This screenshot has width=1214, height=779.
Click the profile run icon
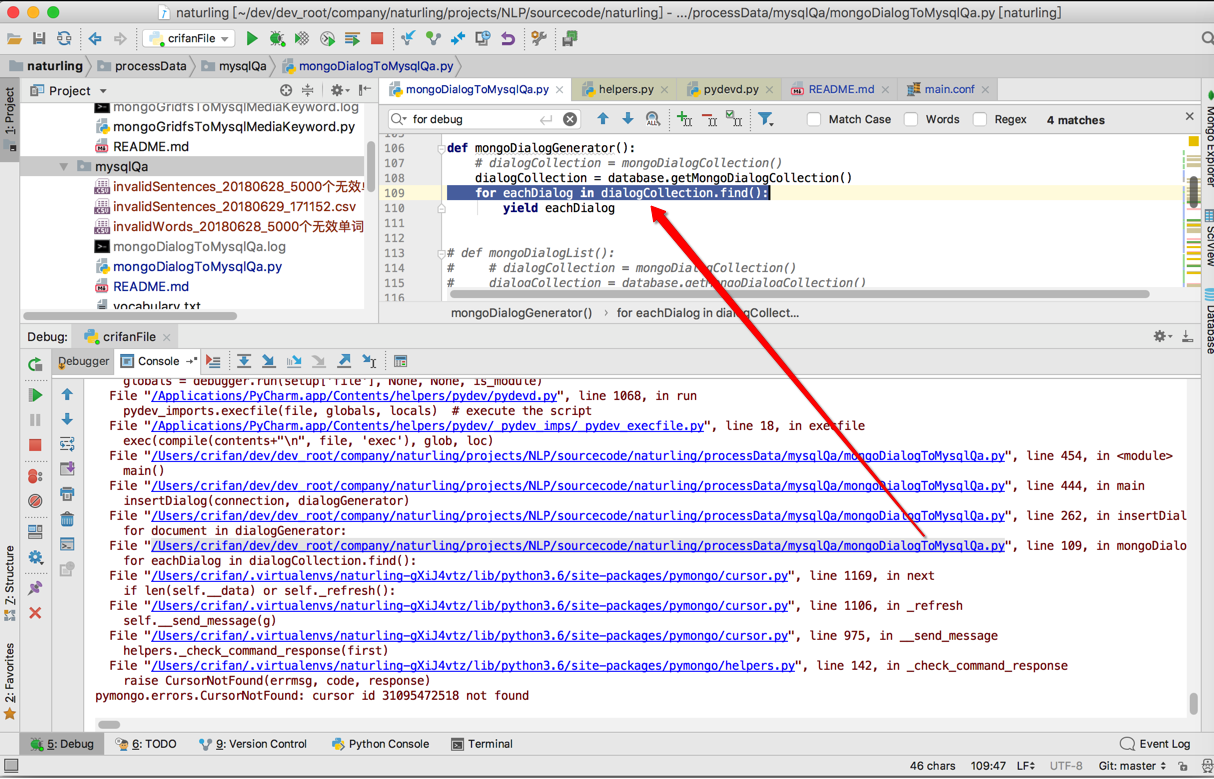327,39
